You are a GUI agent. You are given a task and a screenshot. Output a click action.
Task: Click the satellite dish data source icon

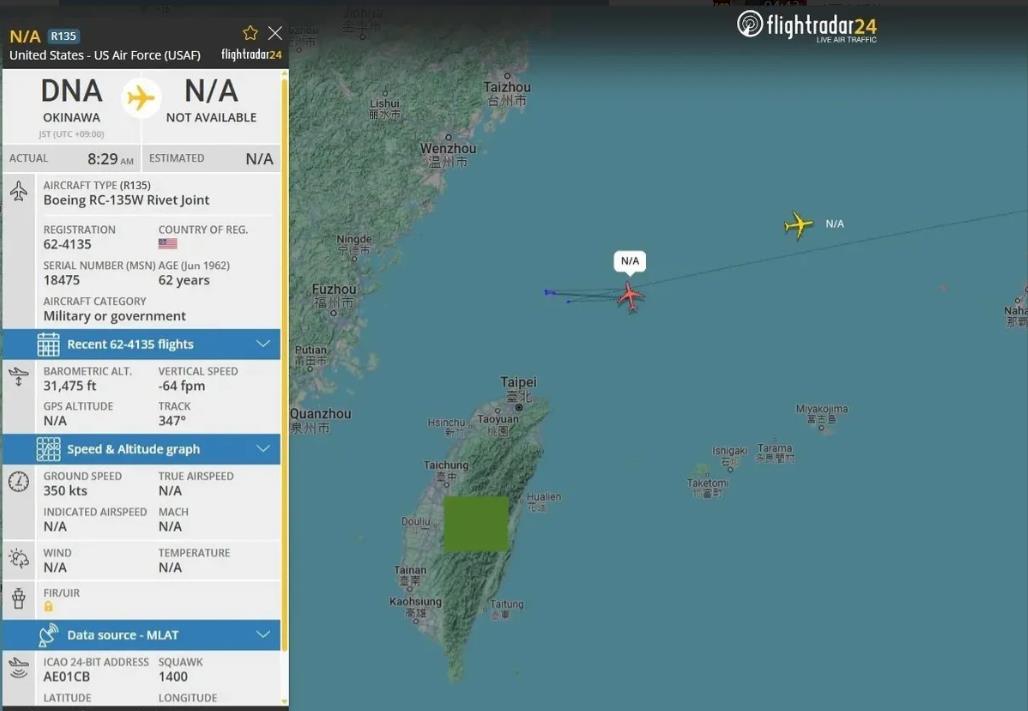(49, 635)
